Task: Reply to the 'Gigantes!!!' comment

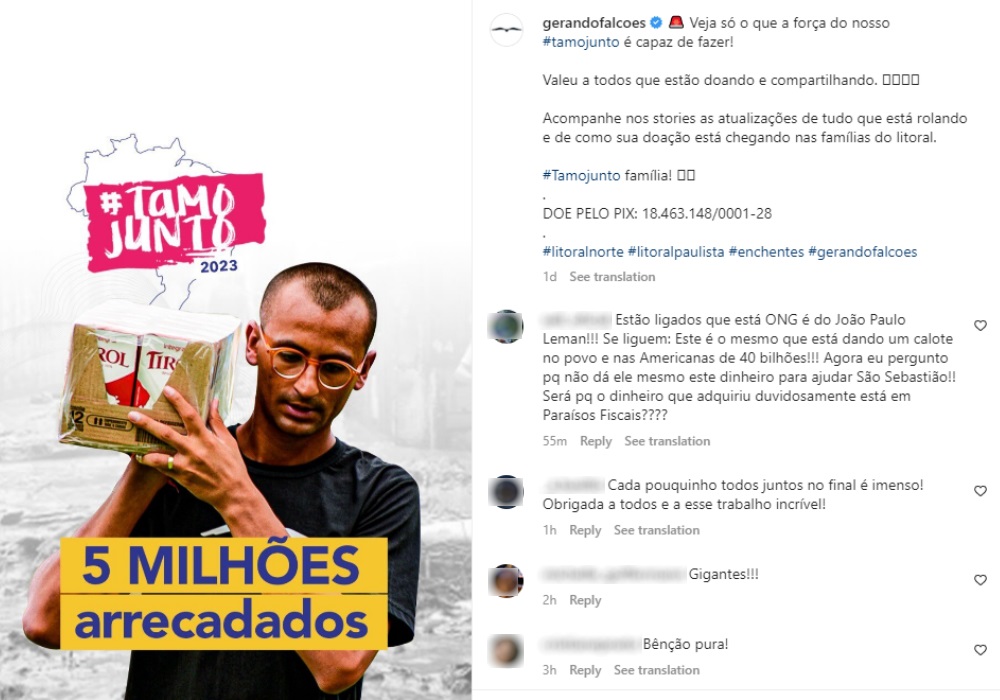Action: coord(585,601)
